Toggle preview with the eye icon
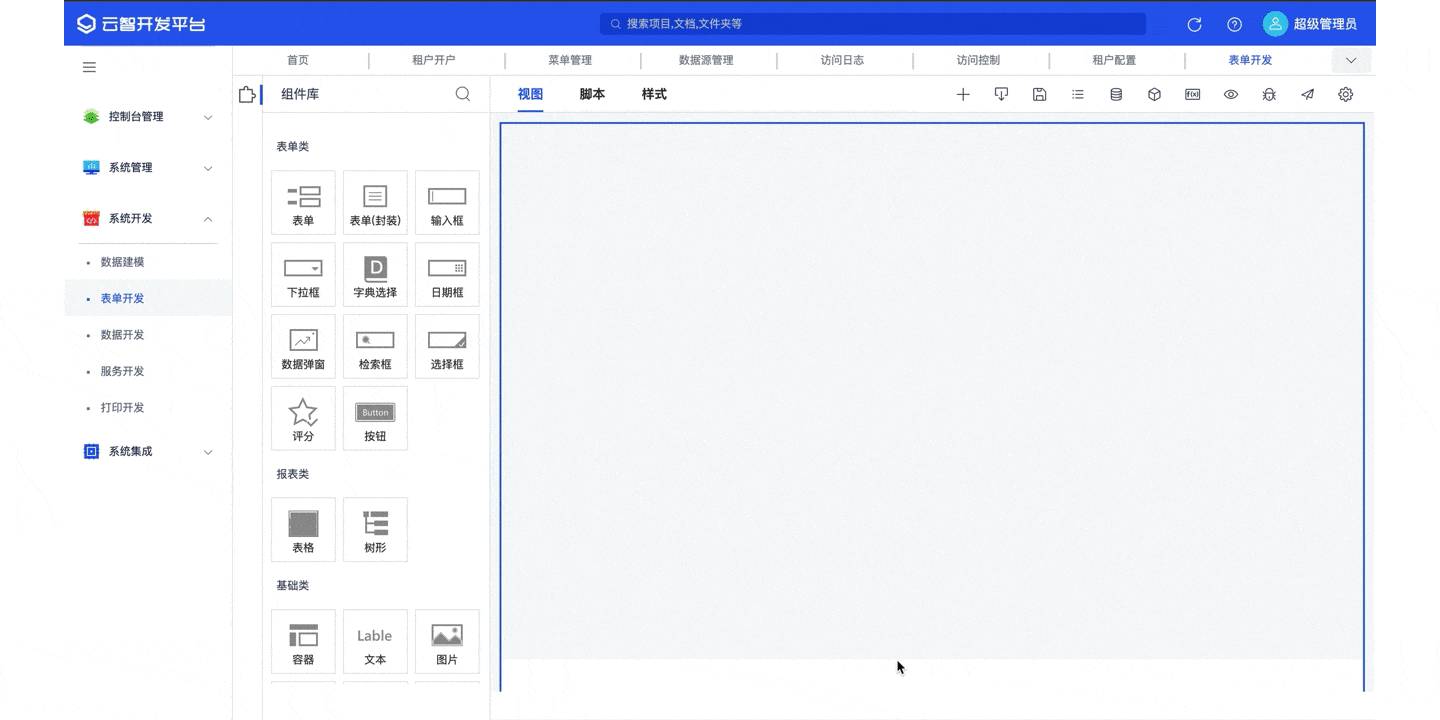Viewport: 1440px width, 720px height. (x=1231, y=94)
